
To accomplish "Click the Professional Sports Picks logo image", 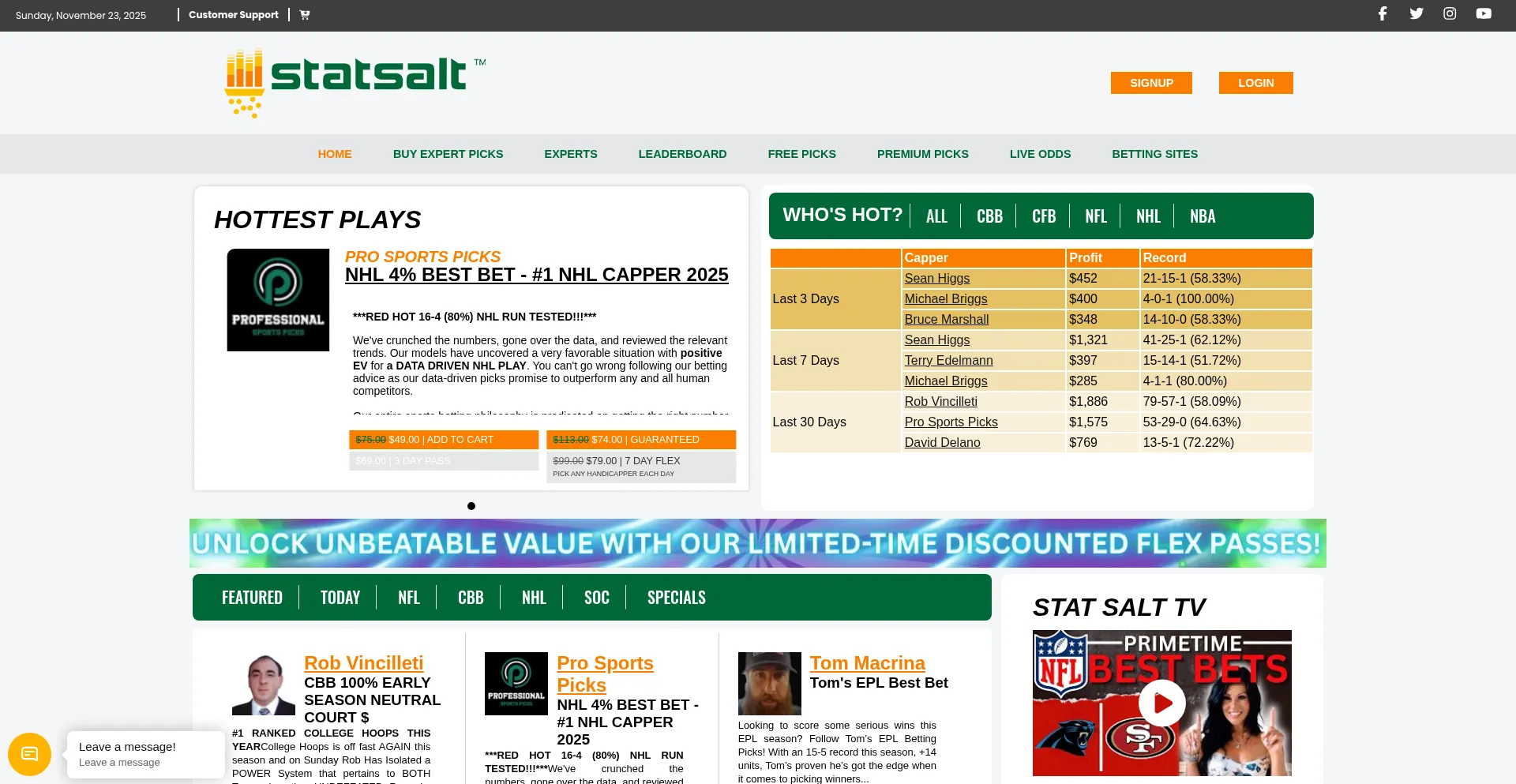I will 278,300.
